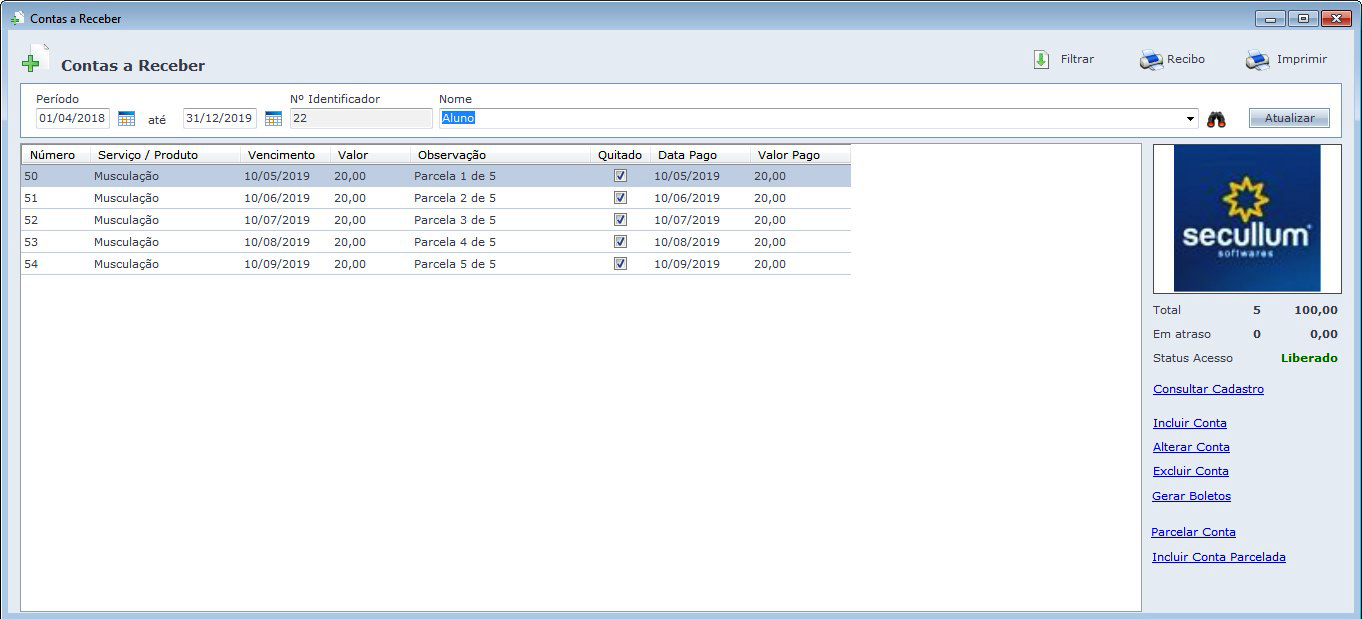
Task: Click the Recibo printer icon
Action: [1151, 60]
